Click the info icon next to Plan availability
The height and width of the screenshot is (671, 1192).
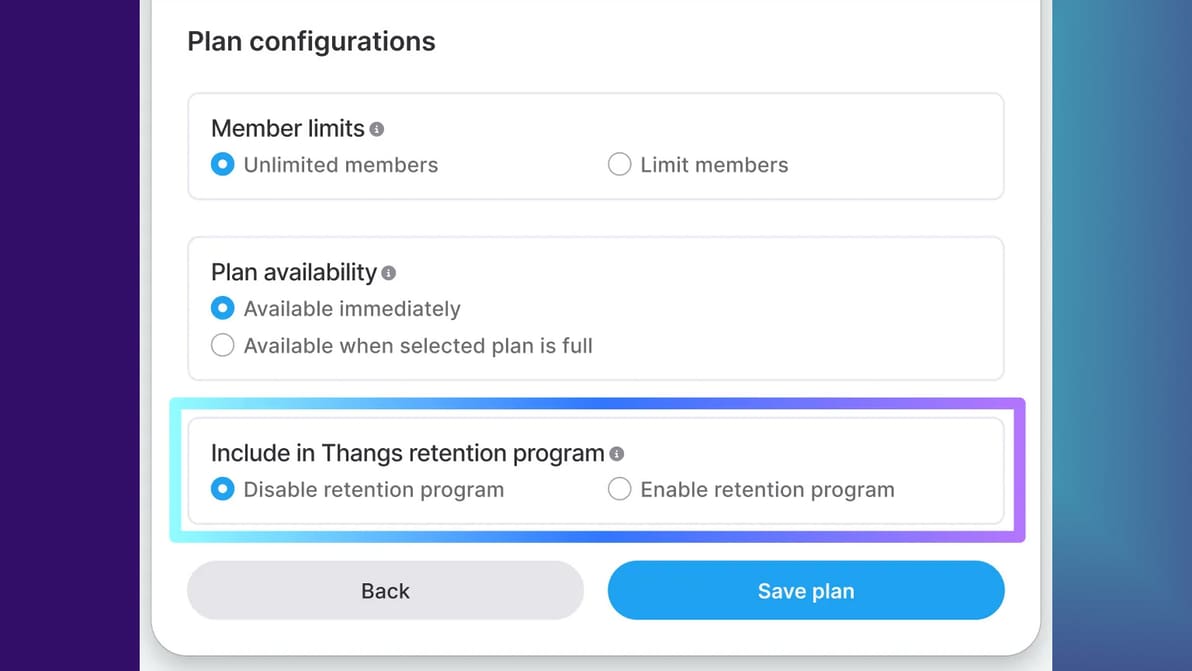pyautogui.click(x=389, y=273)
